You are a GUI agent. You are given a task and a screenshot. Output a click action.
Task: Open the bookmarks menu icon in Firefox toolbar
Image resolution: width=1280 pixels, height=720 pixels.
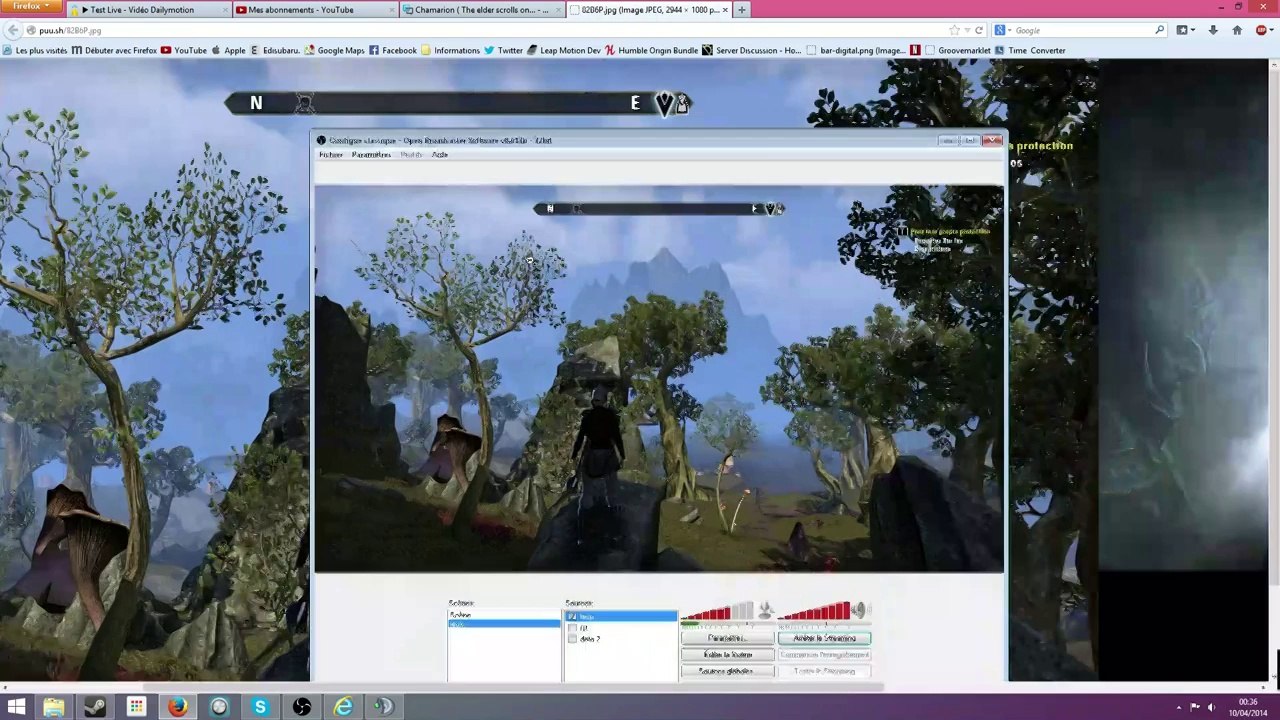point(1184,31)
